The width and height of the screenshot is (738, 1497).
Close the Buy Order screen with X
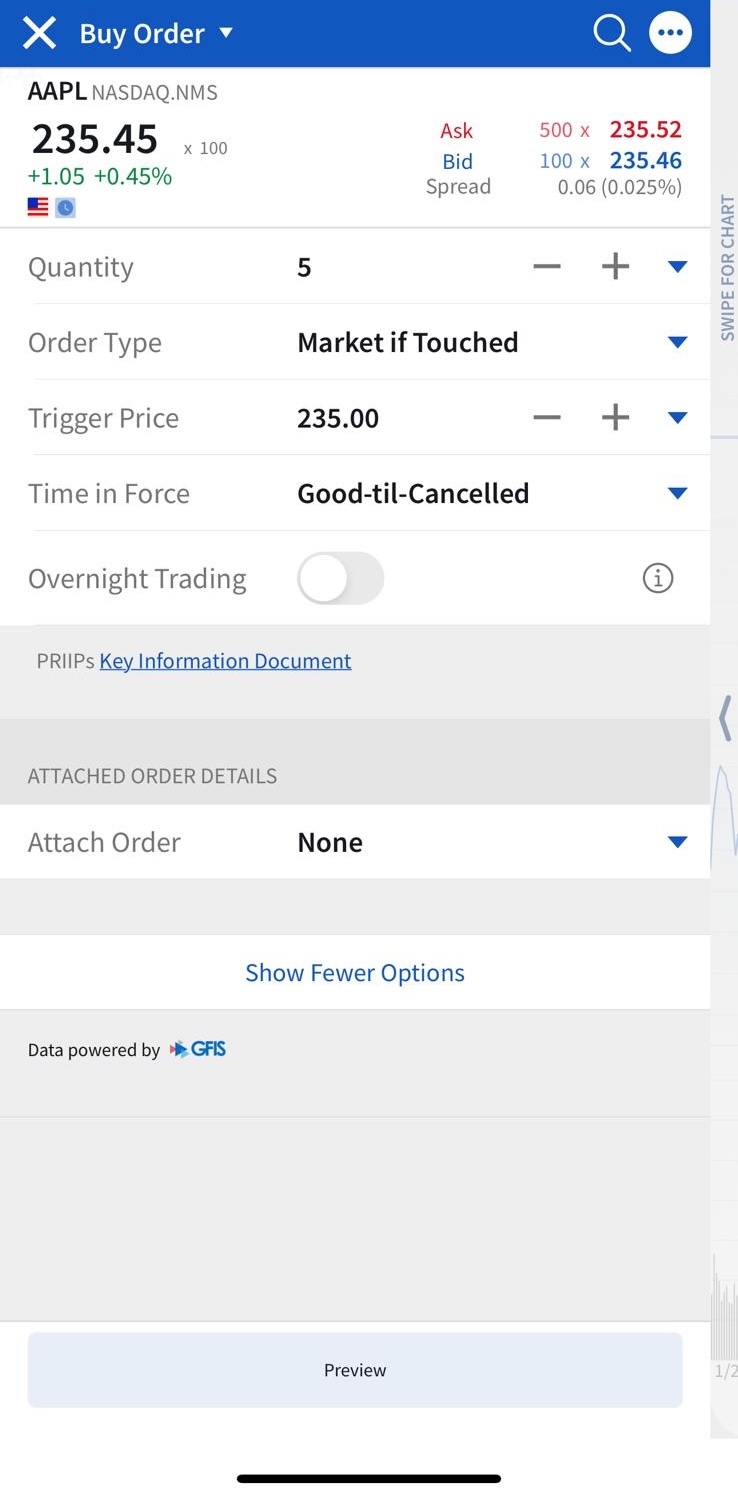point(40,34)
